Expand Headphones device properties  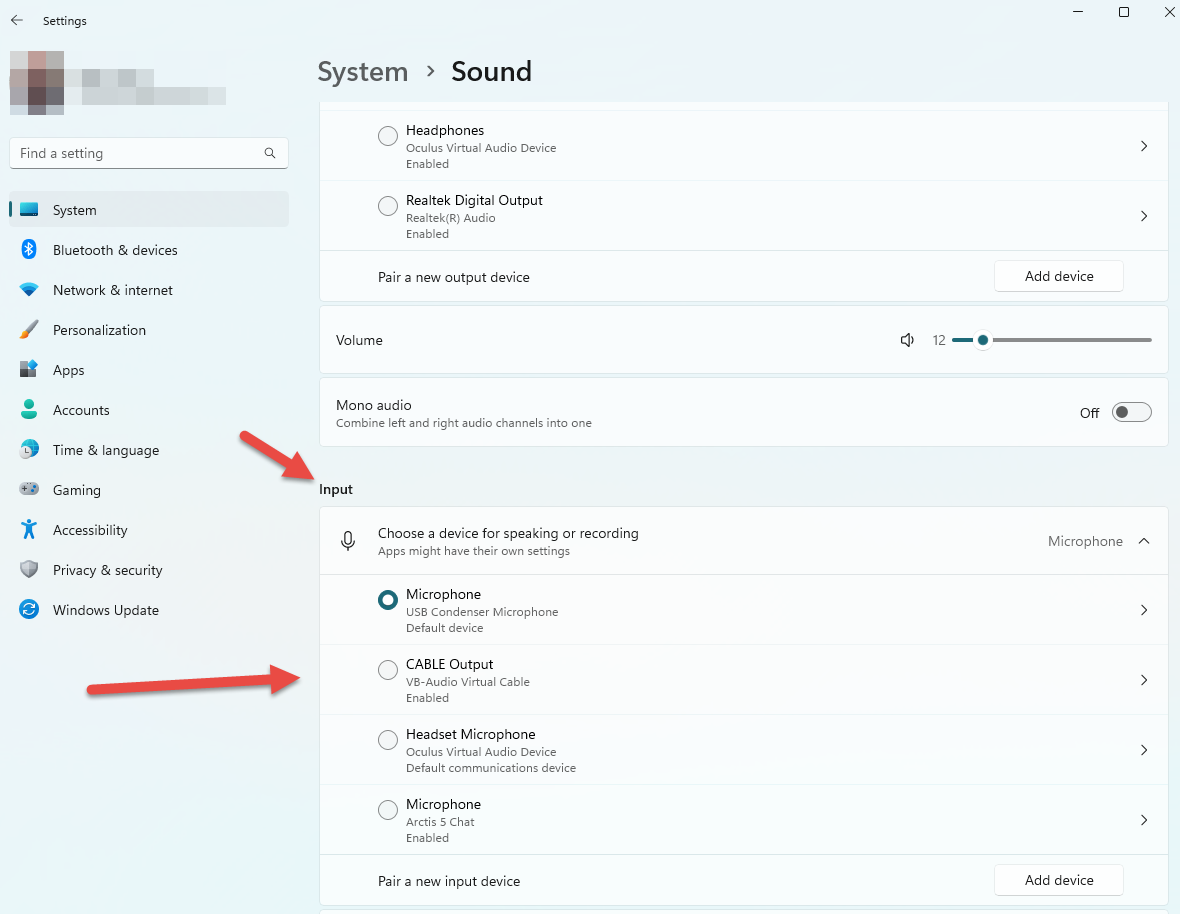pos(1143,146)
